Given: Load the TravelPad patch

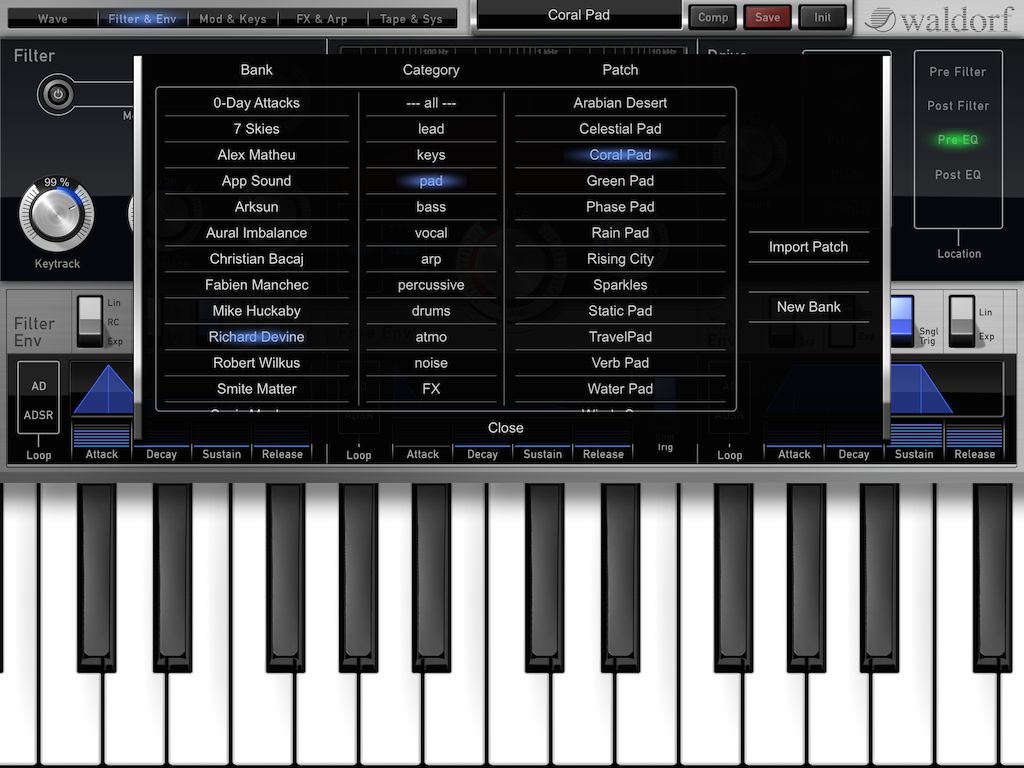Looking at the screenshot, I should [620, 337].
